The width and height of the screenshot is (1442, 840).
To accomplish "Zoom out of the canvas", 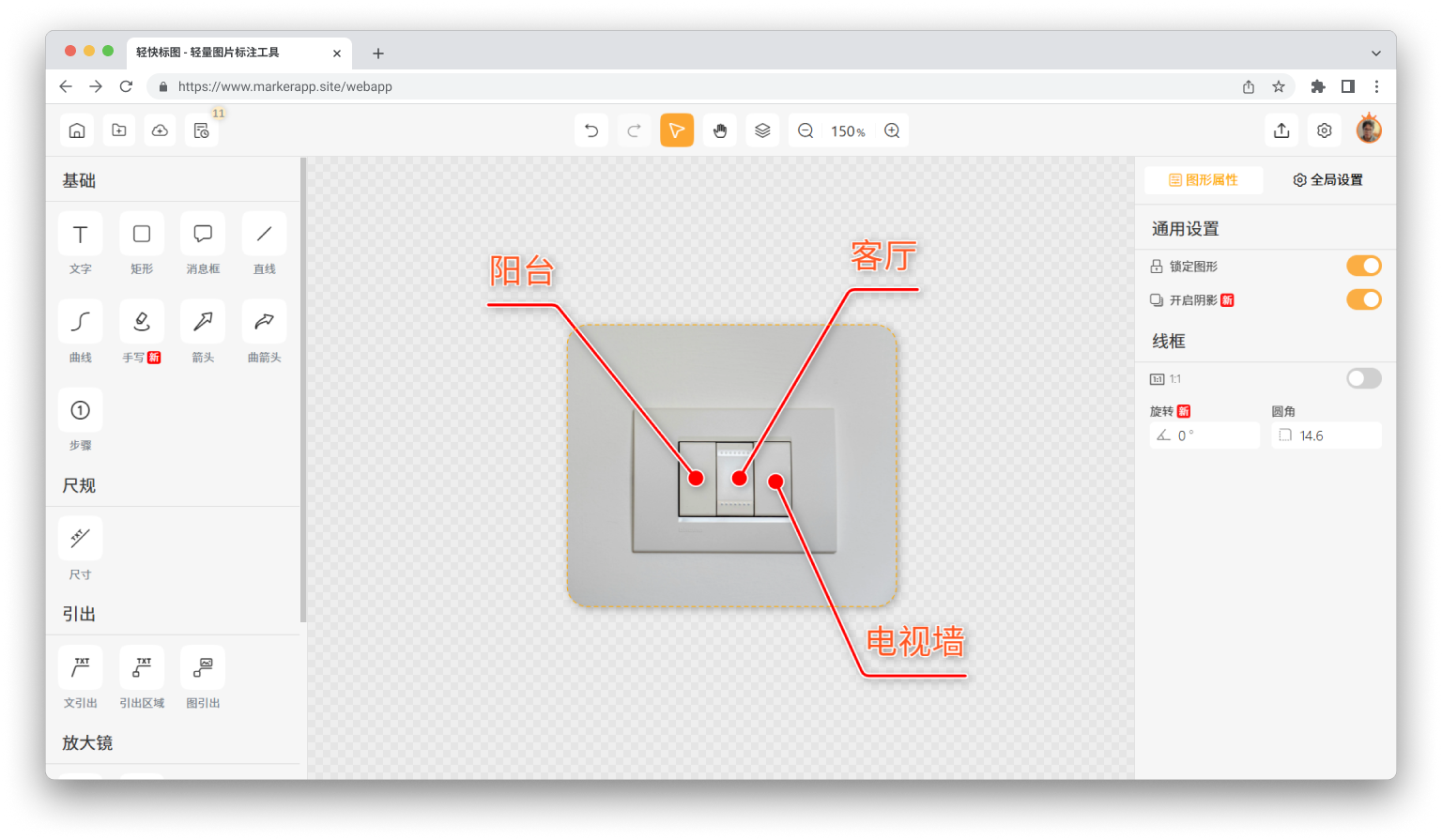I will pos(805,130).
